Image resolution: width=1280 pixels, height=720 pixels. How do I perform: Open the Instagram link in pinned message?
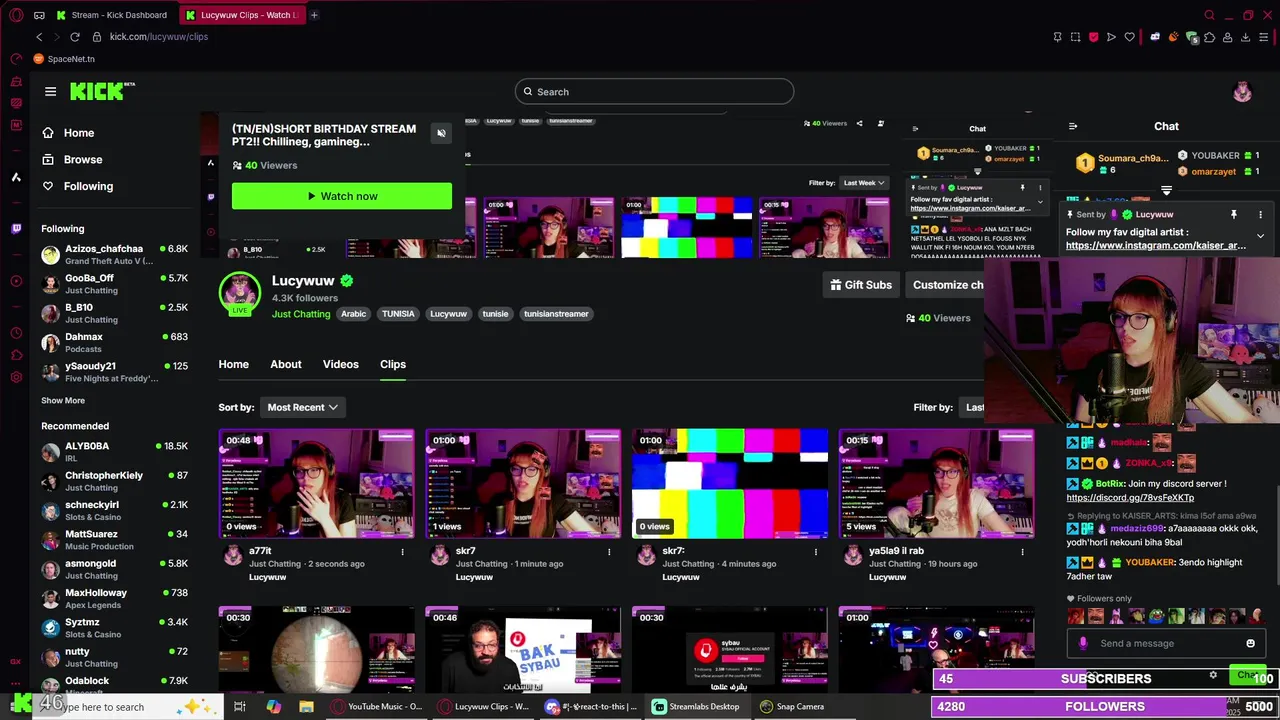coord(1156,245)
